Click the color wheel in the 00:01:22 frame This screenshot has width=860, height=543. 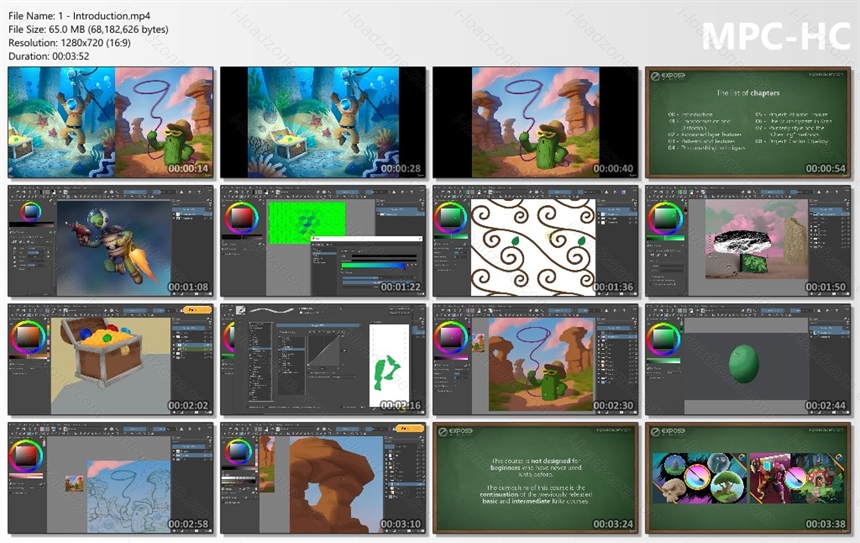pyautogui.click(x=241, y=218)
